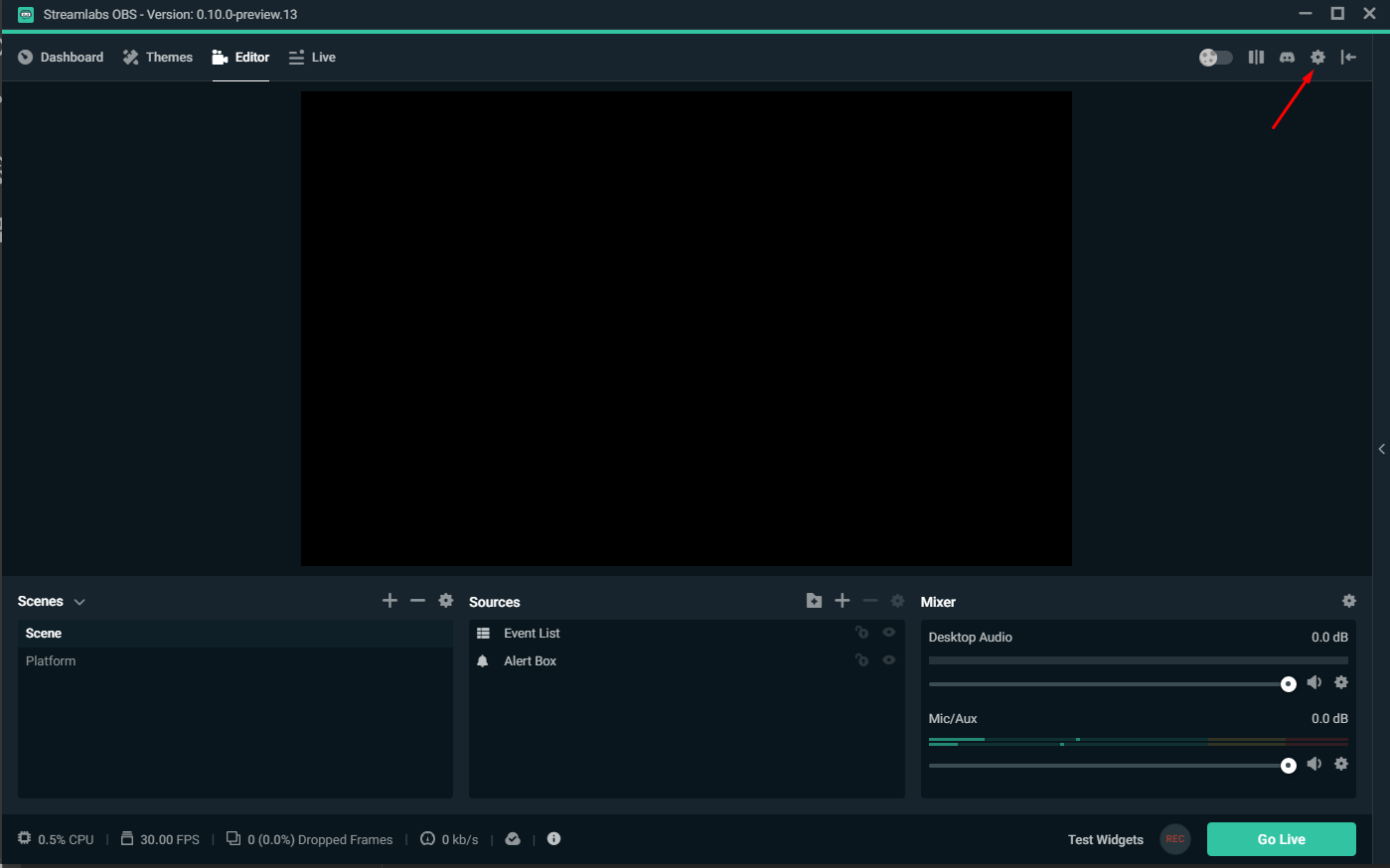Click the Dropped Frames icon
The width and height of the screenshot is (1390, 868).
pos(233,838)
